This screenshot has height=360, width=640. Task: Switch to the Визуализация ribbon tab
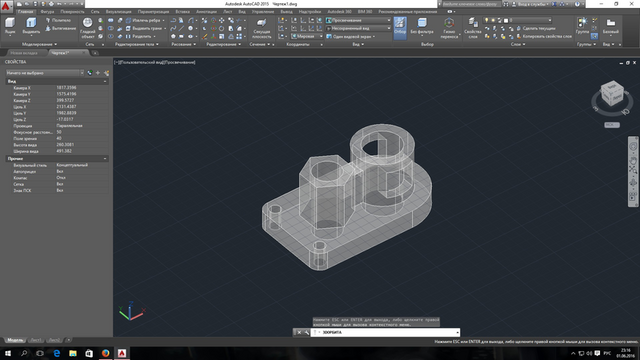point(118,12)
